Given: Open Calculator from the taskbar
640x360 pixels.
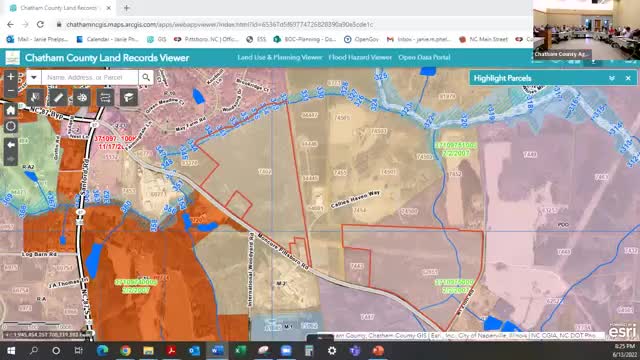Looking at the screenshot, I should [x=309, y=351].
